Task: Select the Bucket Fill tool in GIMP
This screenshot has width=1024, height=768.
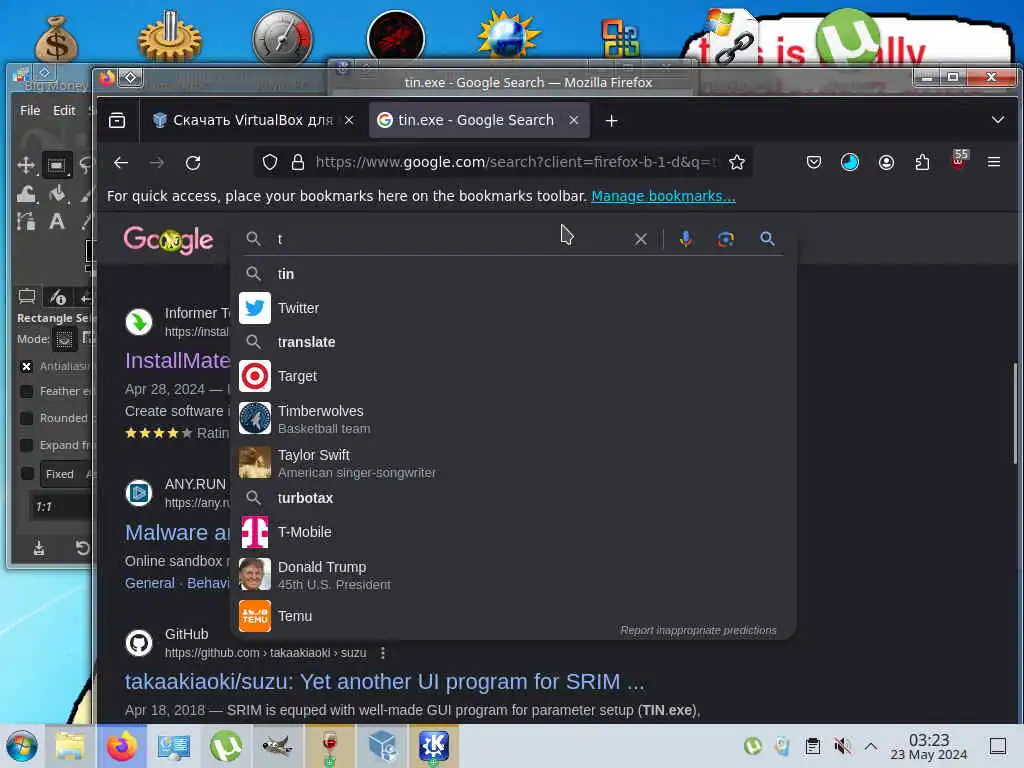Action: [57, 193]
